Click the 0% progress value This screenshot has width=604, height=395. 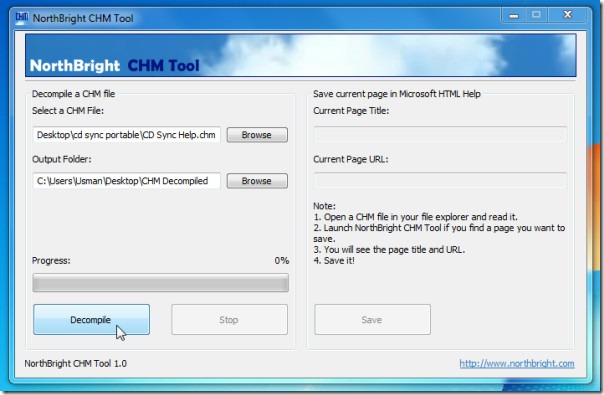tap(282, 261)
